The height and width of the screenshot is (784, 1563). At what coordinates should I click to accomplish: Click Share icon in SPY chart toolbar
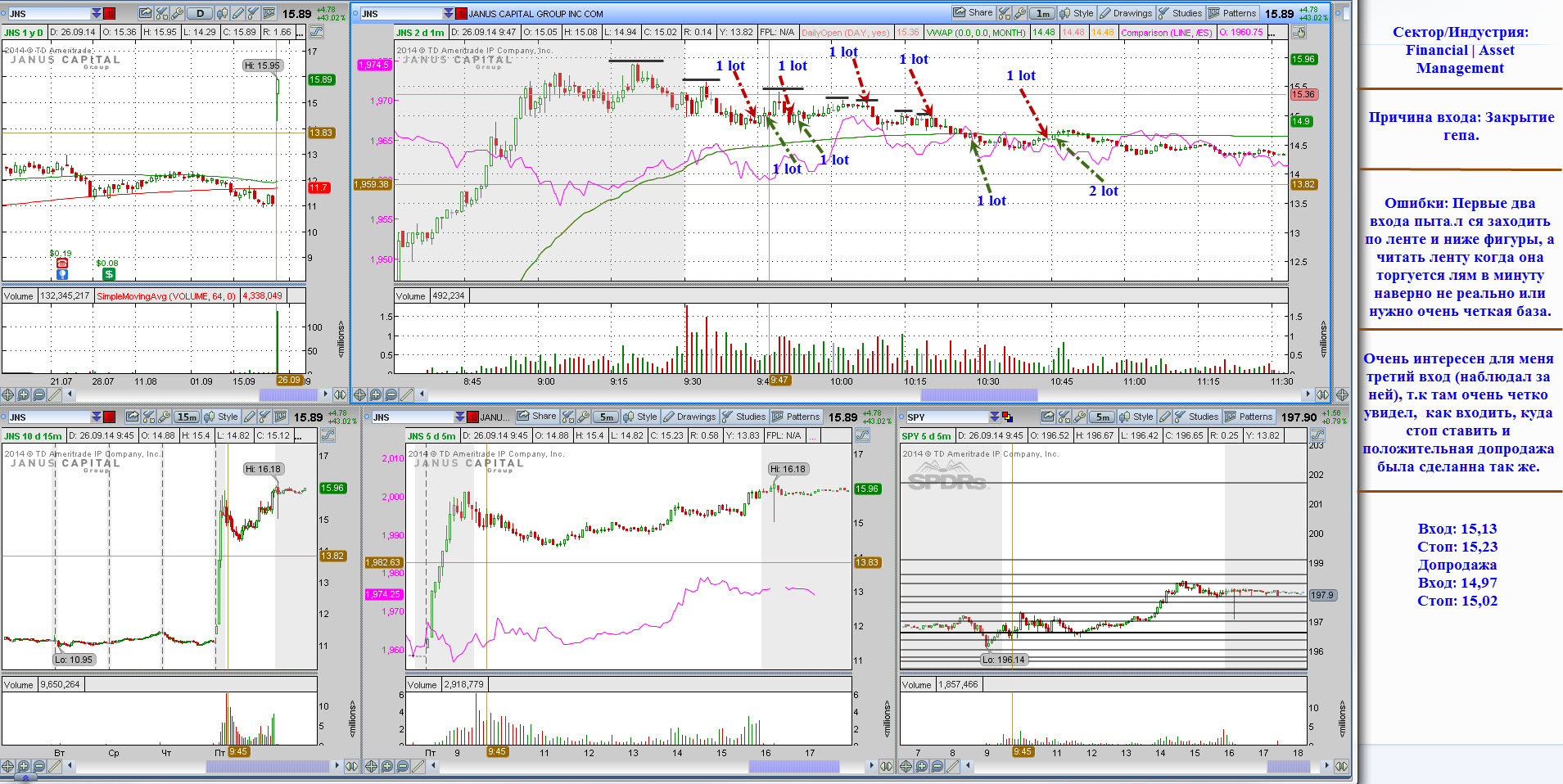[1047, 417]
